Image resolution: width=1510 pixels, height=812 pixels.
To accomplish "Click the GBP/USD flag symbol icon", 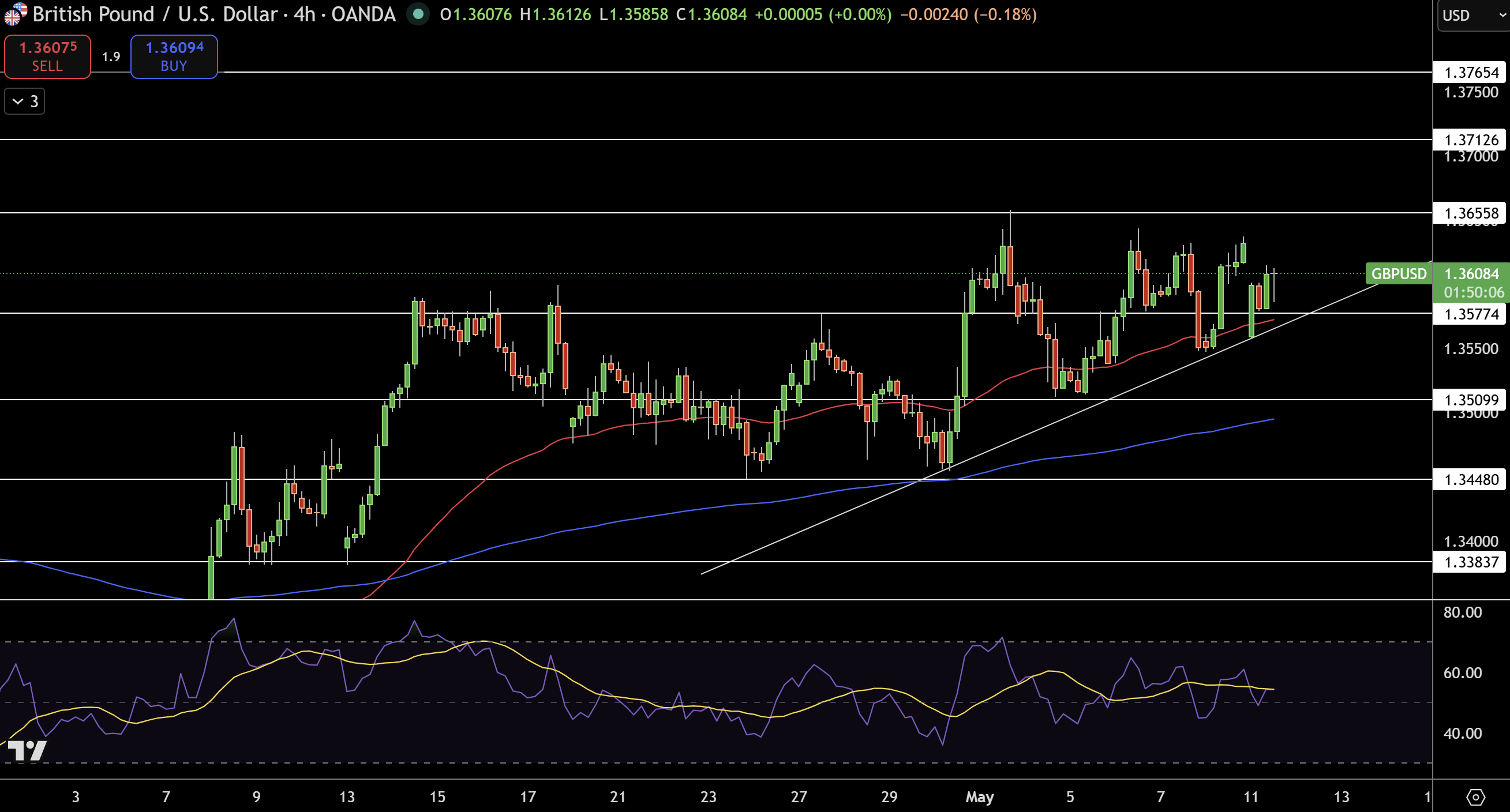I will tap(14, 14).
